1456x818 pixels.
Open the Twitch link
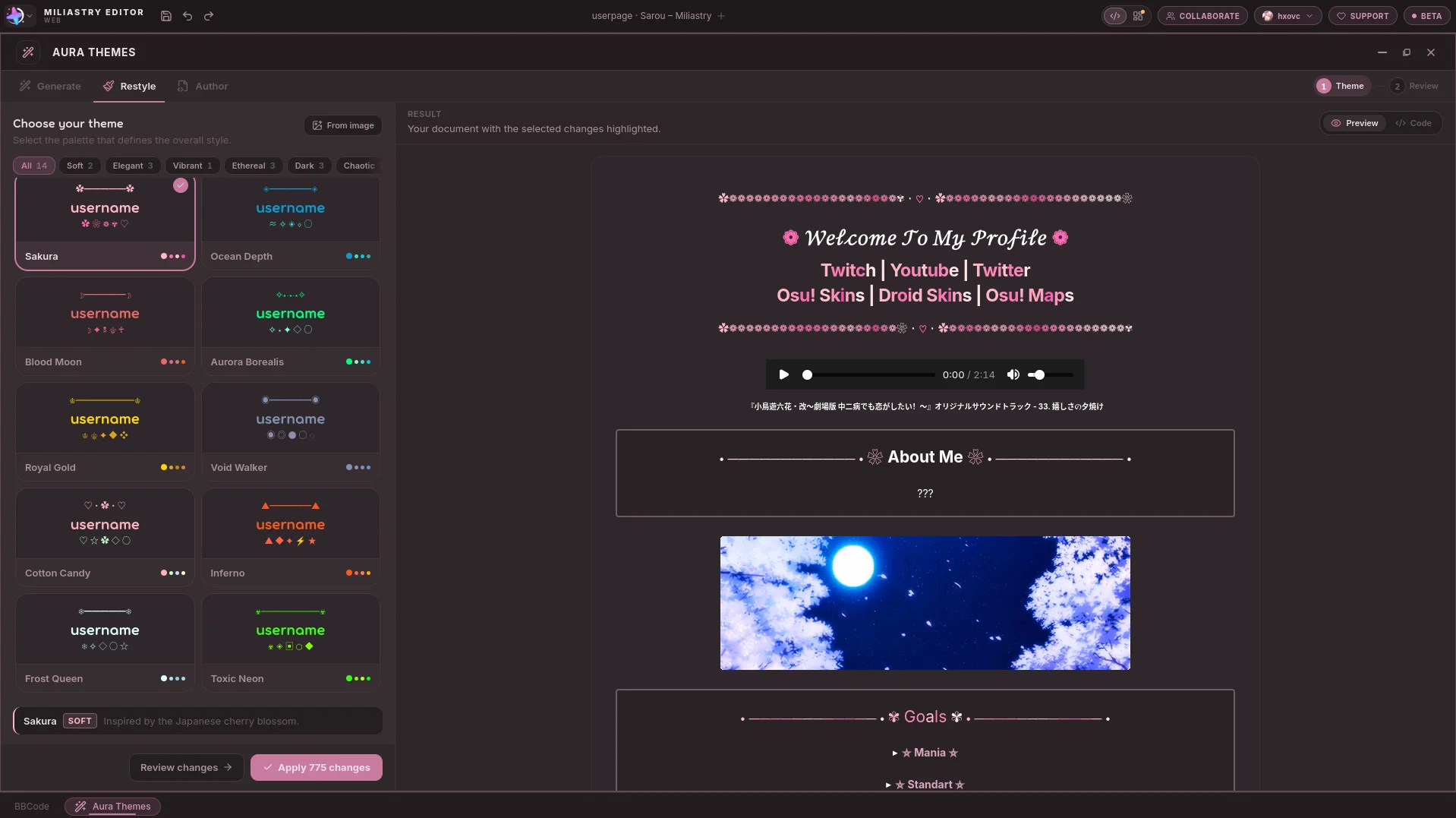point(848,270)
